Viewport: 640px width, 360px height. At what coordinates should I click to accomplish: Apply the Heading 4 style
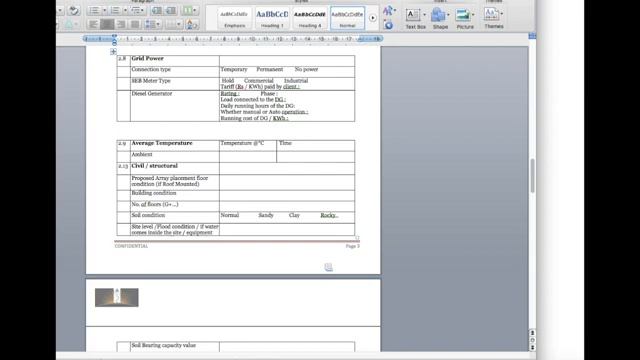(310, 18)
